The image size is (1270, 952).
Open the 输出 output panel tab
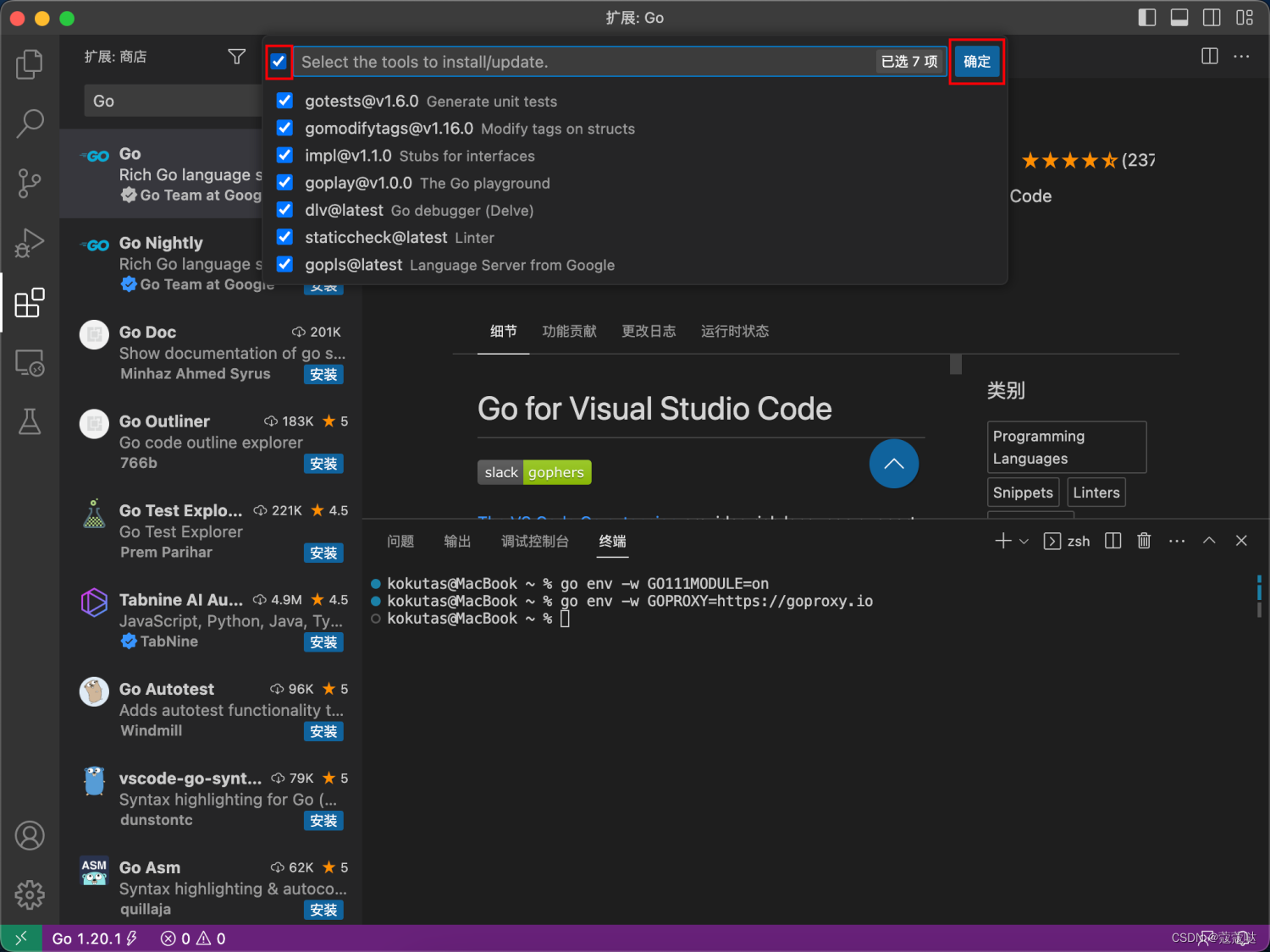coord(457,542)
